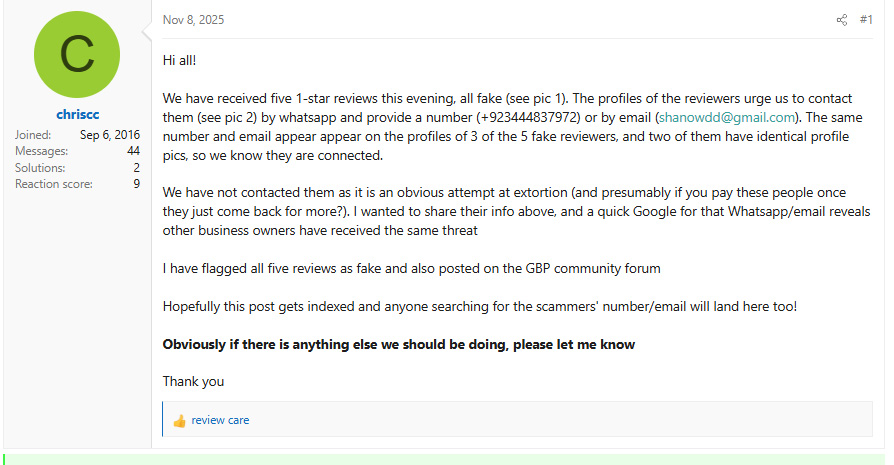Click the 'Hi all!' greeting text
This screenshot has height=465, width=894.
point(180,60)
